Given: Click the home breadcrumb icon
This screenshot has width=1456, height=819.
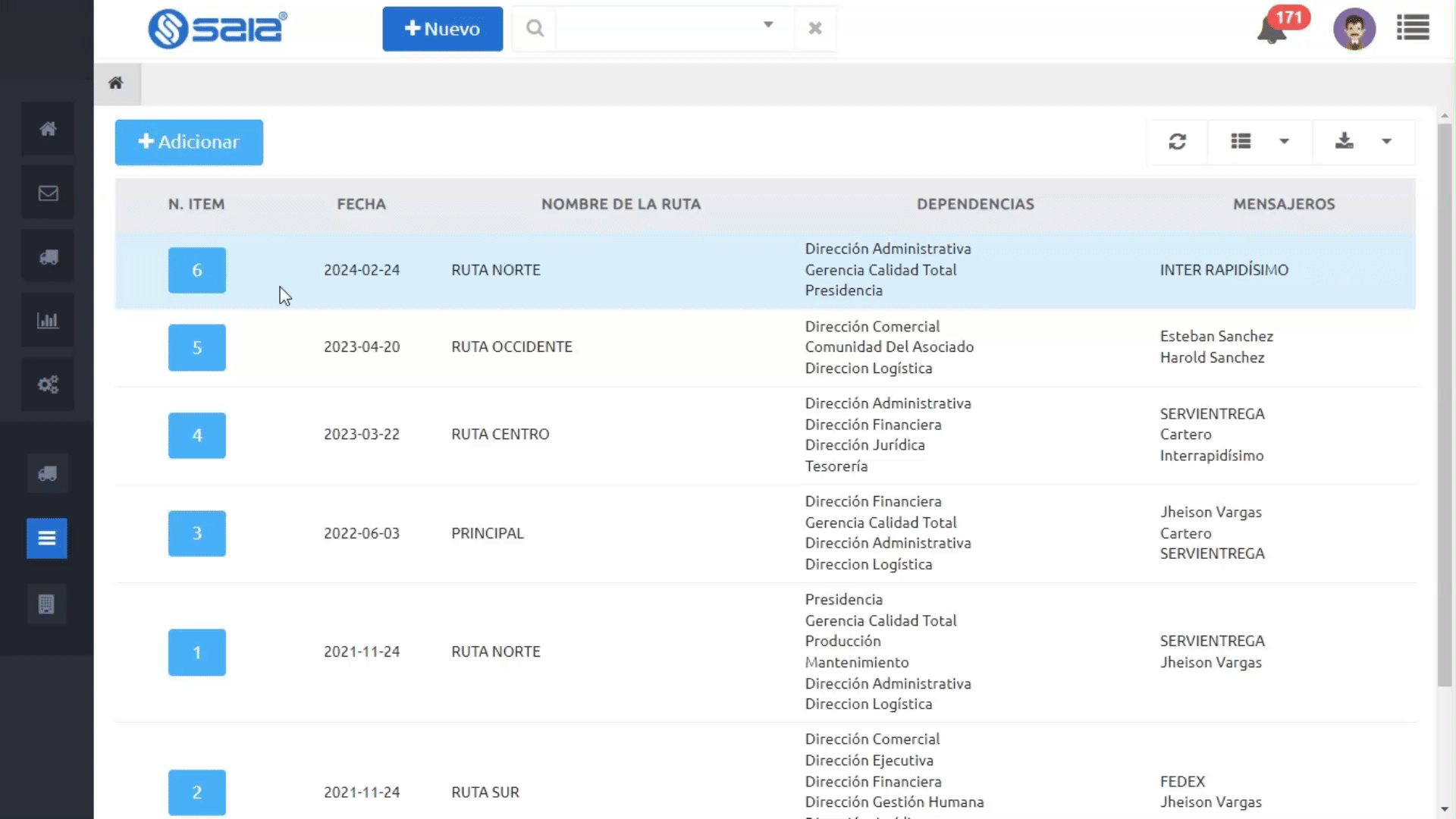Looking at the screenshot, I should tap(115, 83).
